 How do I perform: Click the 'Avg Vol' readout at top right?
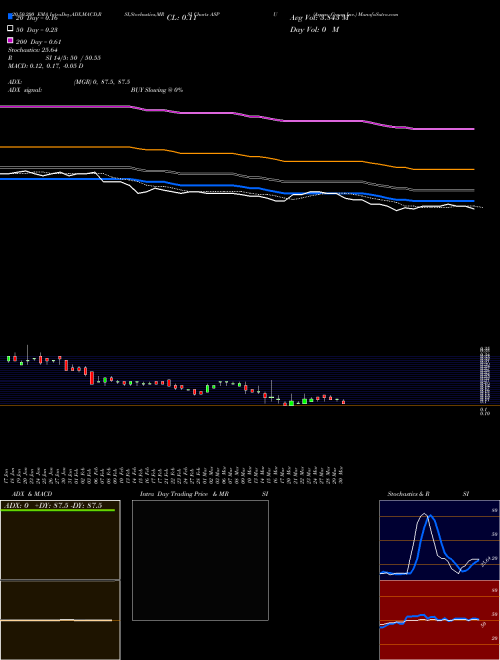[x=319, y=18]
